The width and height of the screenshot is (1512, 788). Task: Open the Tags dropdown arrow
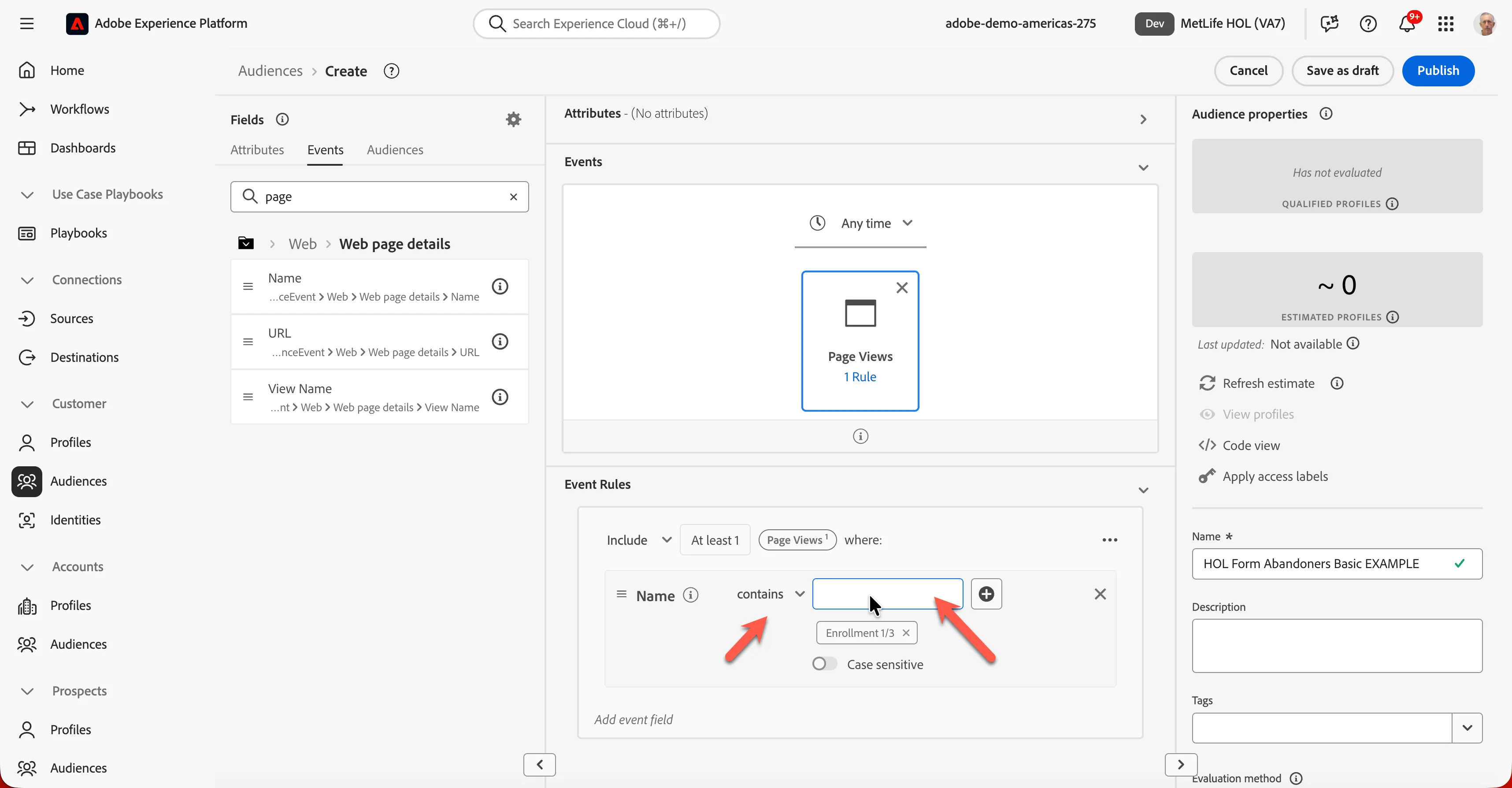pos(1468,728)
